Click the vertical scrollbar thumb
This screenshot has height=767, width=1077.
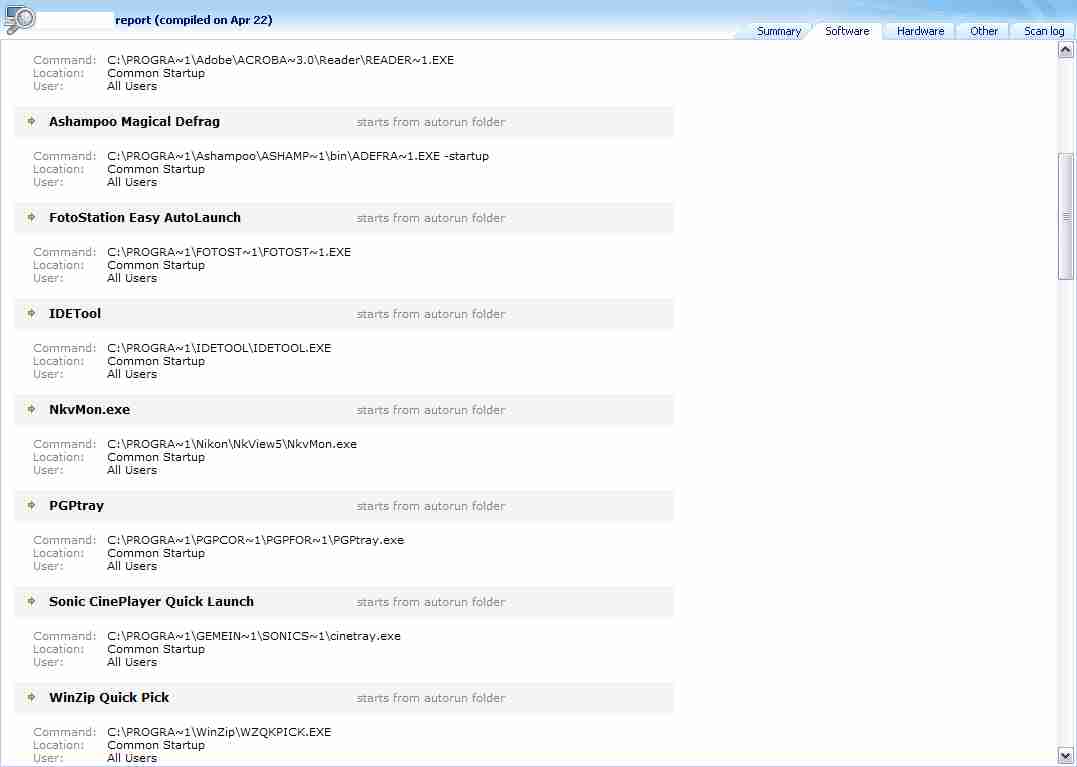click(1066, 216)
